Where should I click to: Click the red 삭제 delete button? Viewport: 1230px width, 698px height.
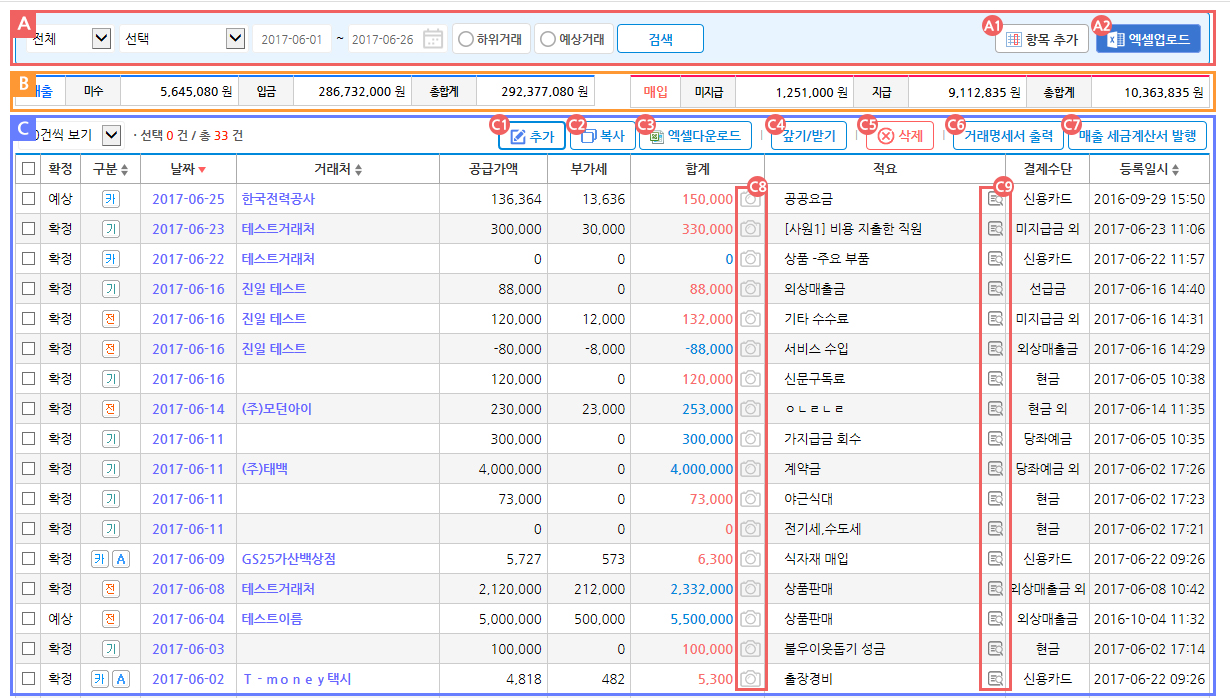(899, 135)
